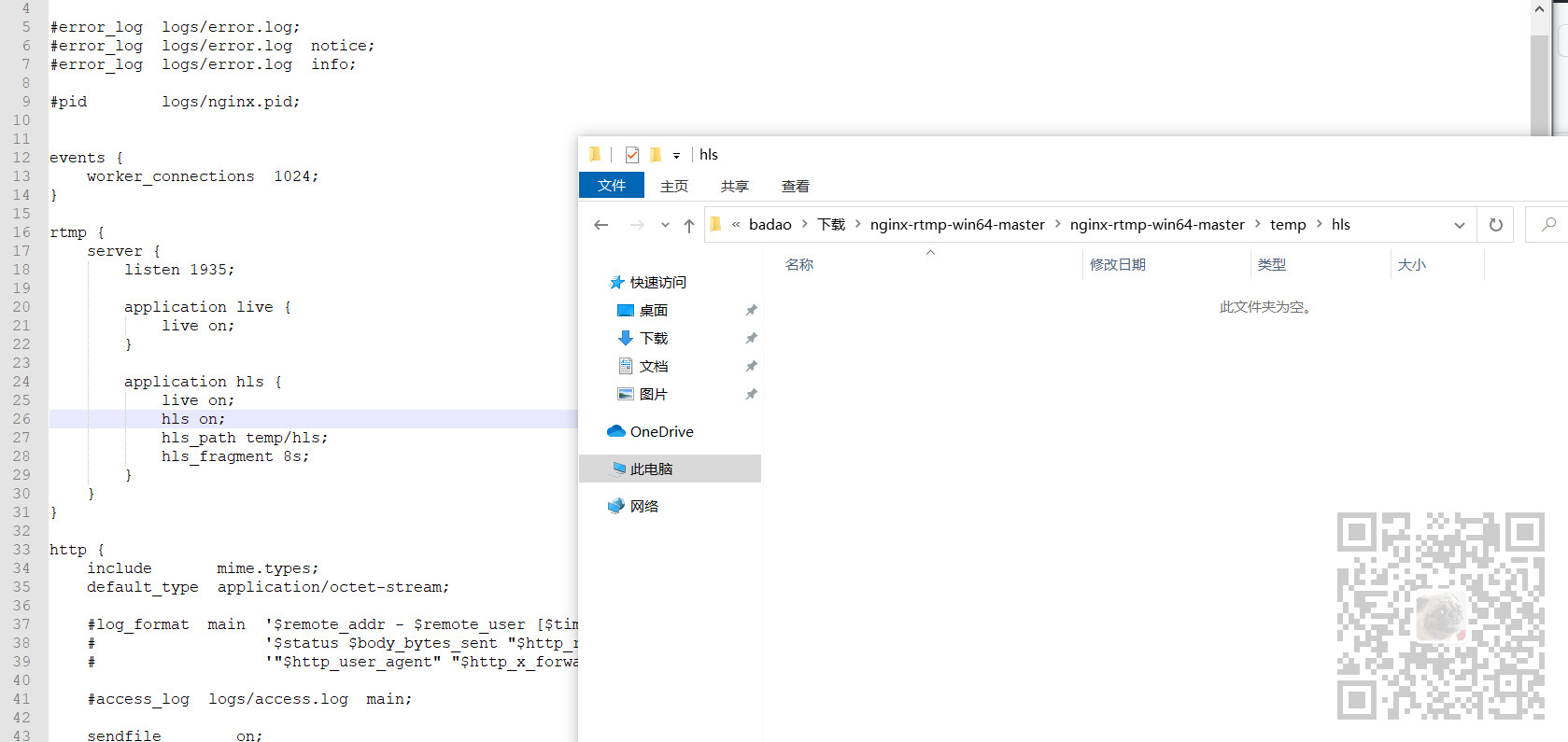Open 下载 in the navigation pane
This screenshot has height=742, width=1568.
point(654,339)
